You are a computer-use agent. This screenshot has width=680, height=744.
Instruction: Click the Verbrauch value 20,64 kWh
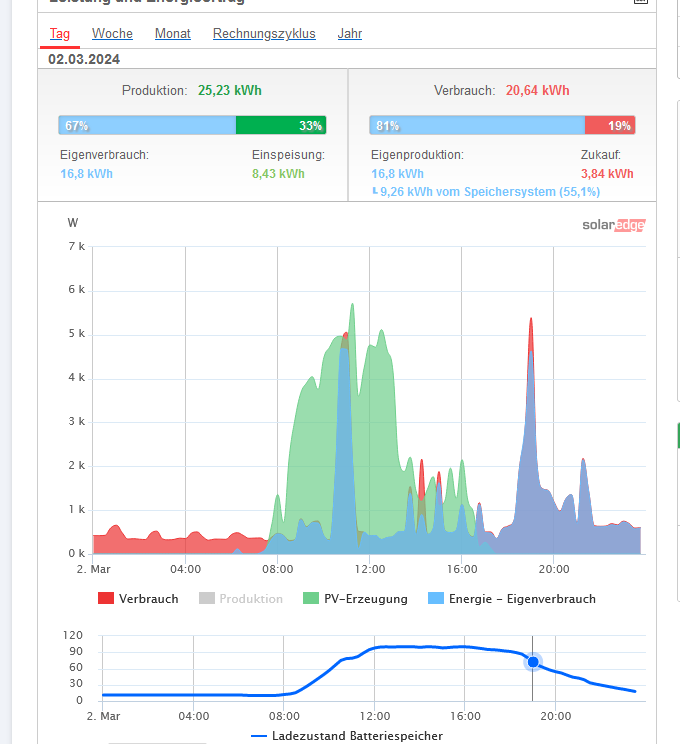(537, 91)
